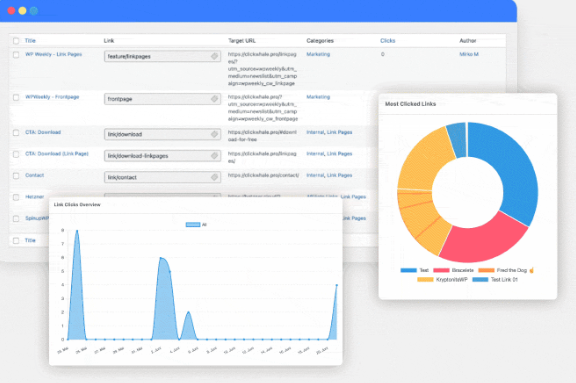Click the Categories column header
The image size is (576, 383).
coord(320,41)
